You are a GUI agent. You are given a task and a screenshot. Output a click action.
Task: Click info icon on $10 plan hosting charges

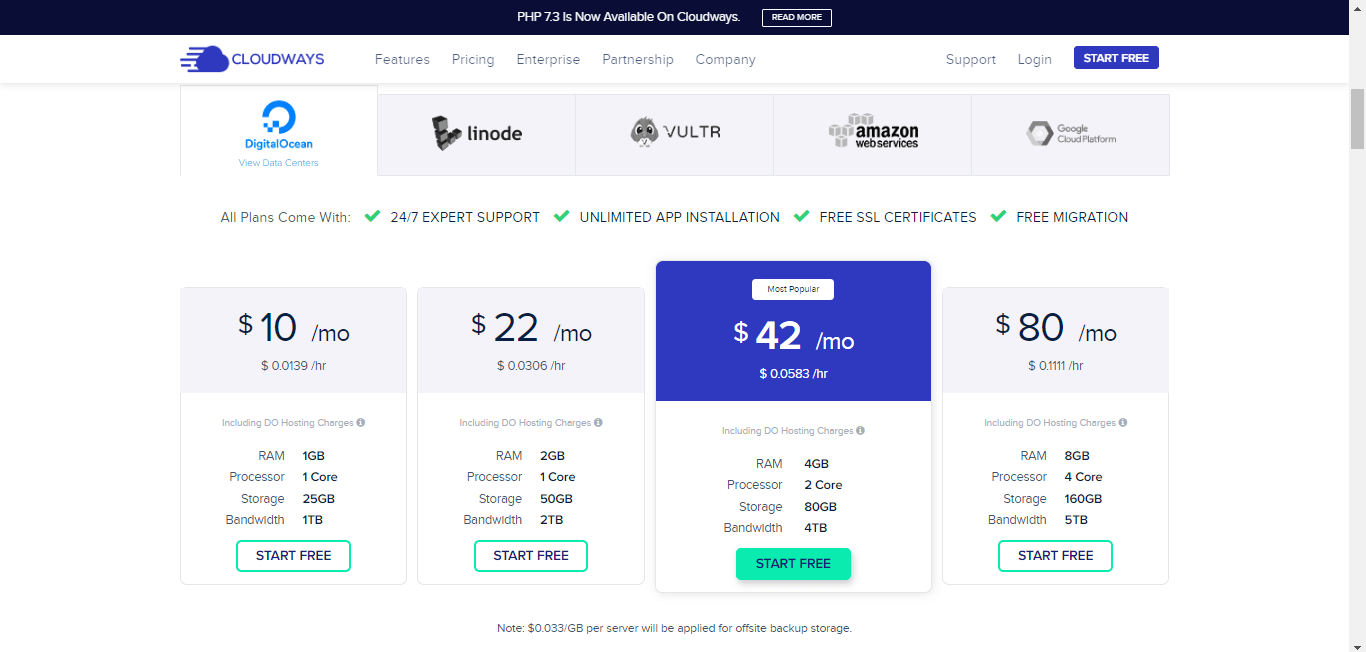361,423
